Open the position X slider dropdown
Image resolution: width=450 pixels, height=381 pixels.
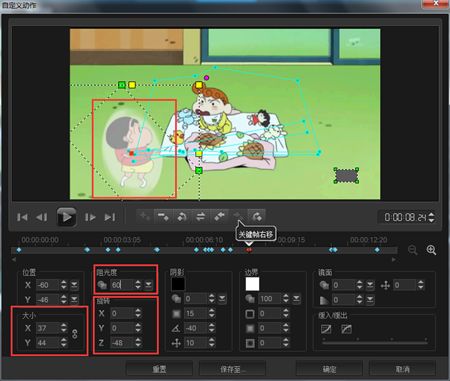pyautogui.click(x=74, y=285)
